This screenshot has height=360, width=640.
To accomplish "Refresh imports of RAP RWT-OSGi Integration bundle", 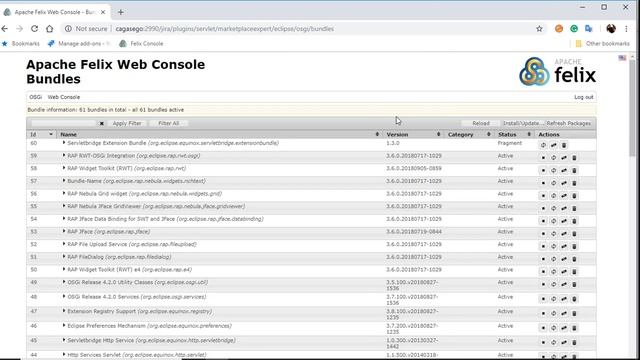I will tap(553, 158).
